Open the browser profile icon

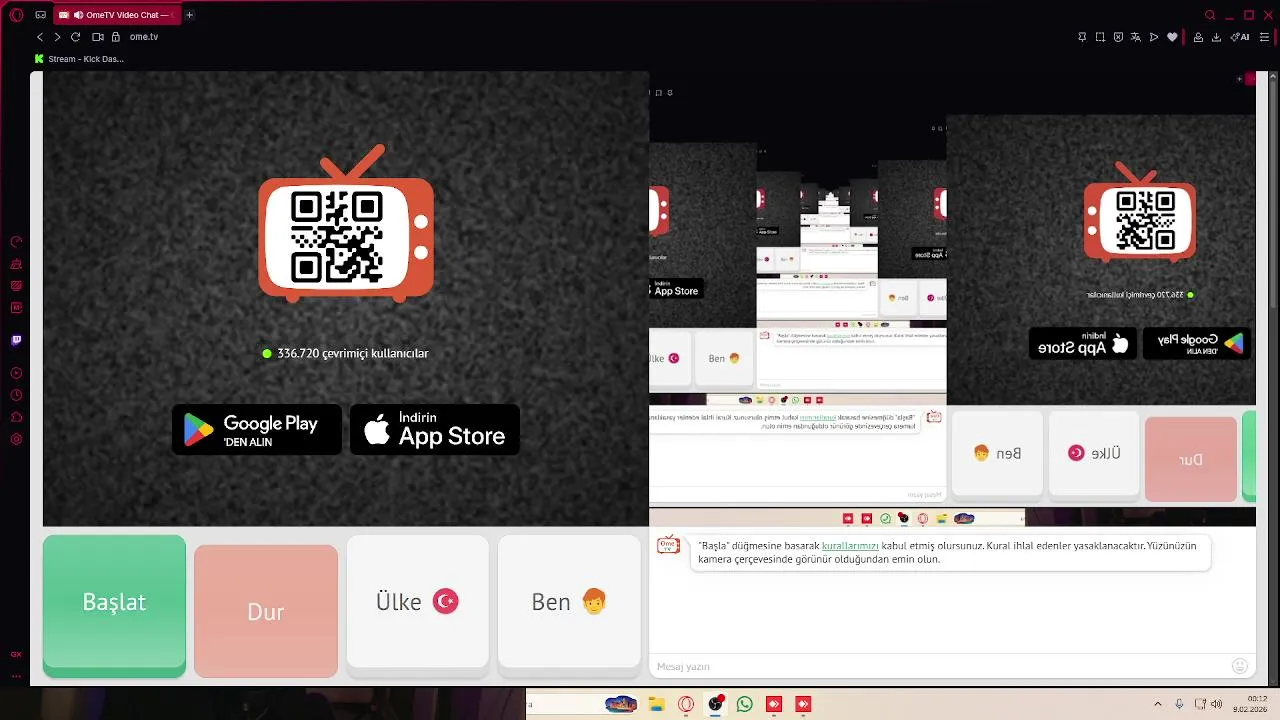(x=1198, y=37)
